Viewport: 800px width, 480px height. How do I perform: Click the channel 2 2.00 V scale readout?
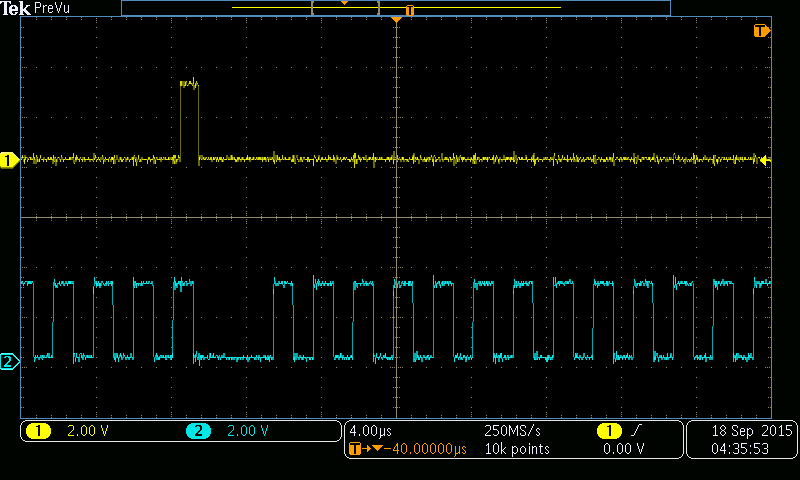pos(247,431)
